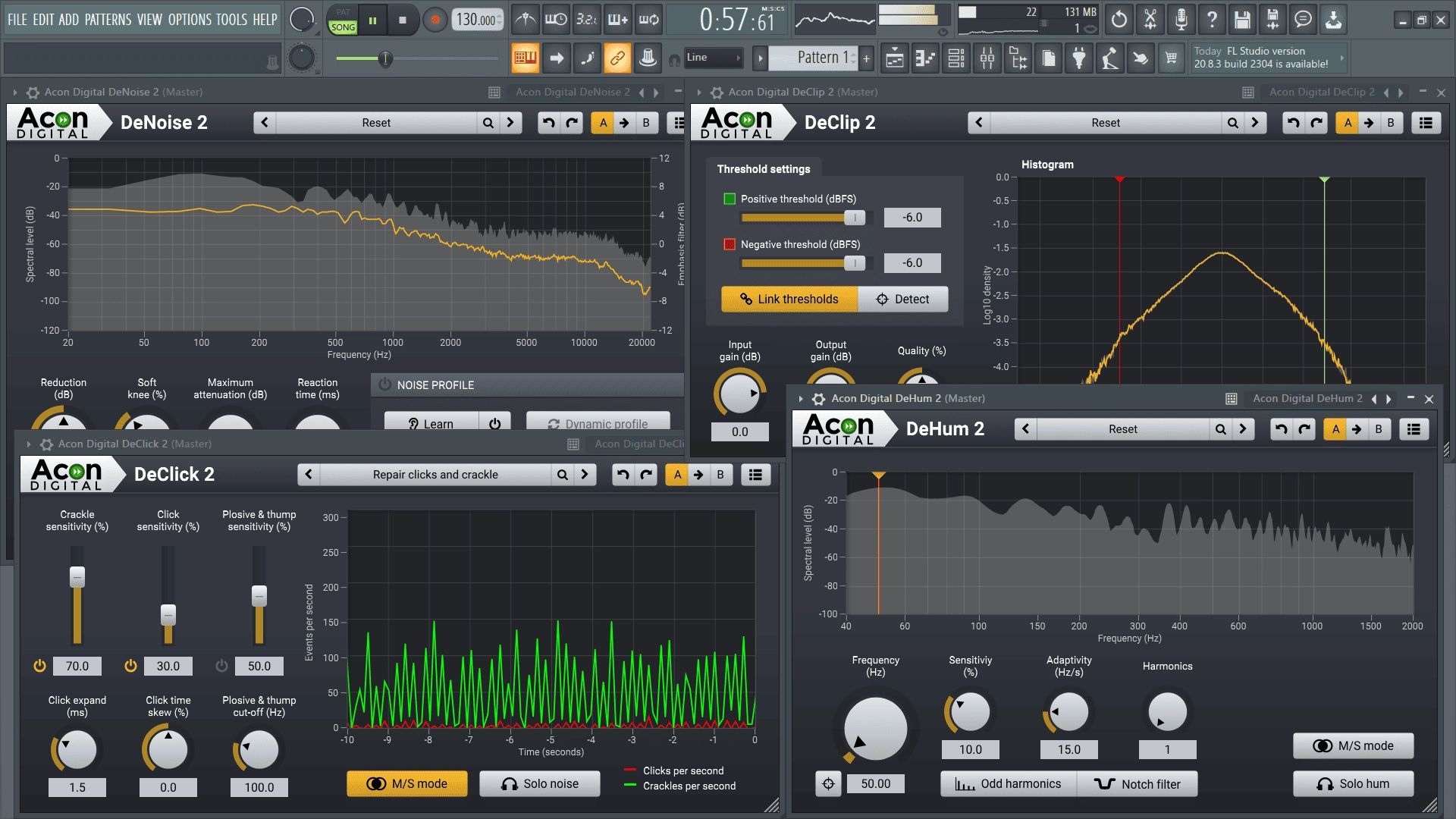The width and height of the screenshot is (1456, 819).
Task: Click Learn in DeNoise 2 noise profile
Action: point(431,423)
